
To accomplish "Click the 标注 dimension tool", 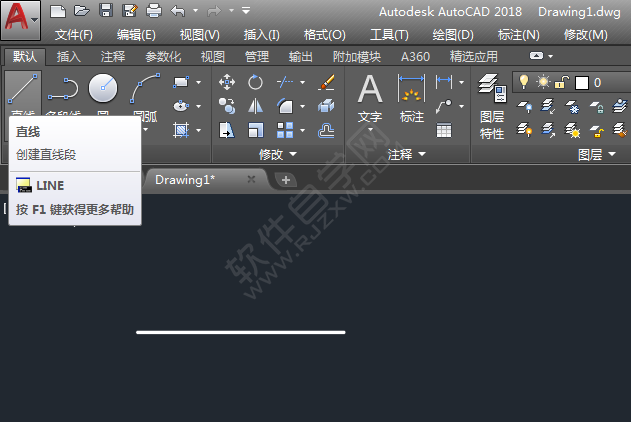I will 411,100.
